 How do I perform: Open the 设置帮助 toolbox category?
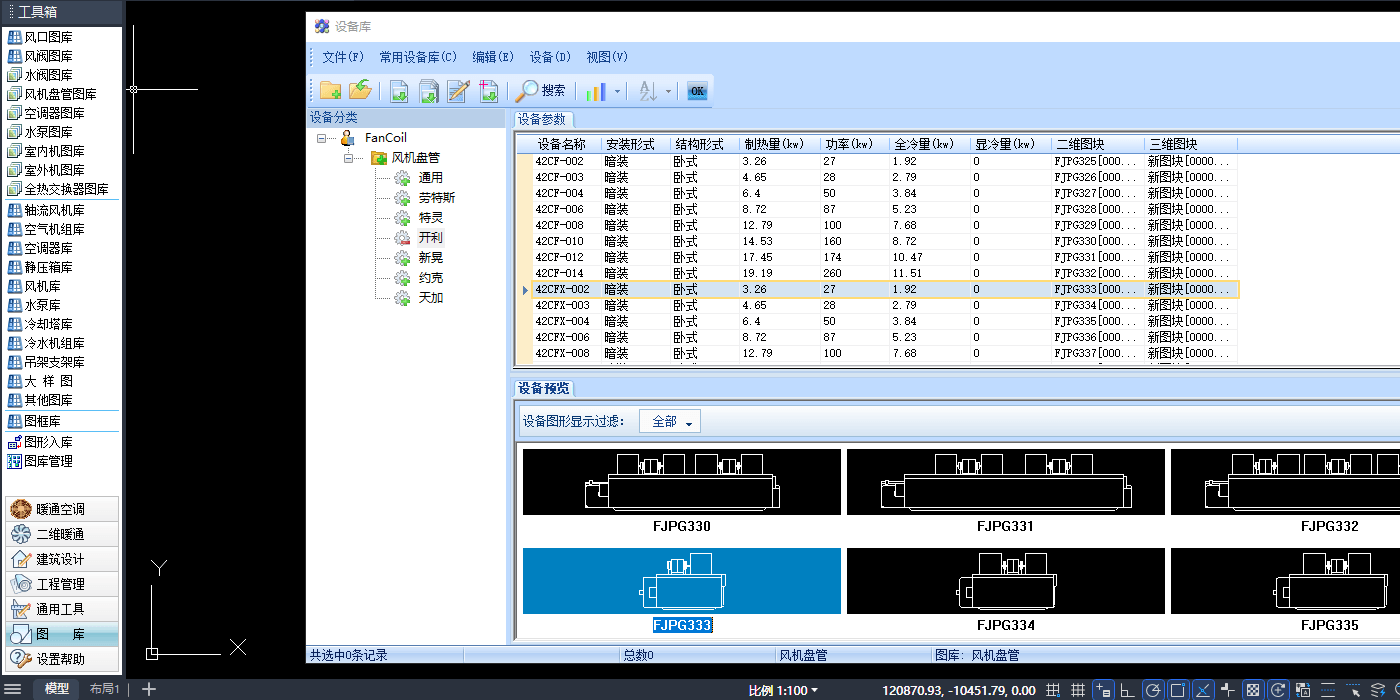61,659
